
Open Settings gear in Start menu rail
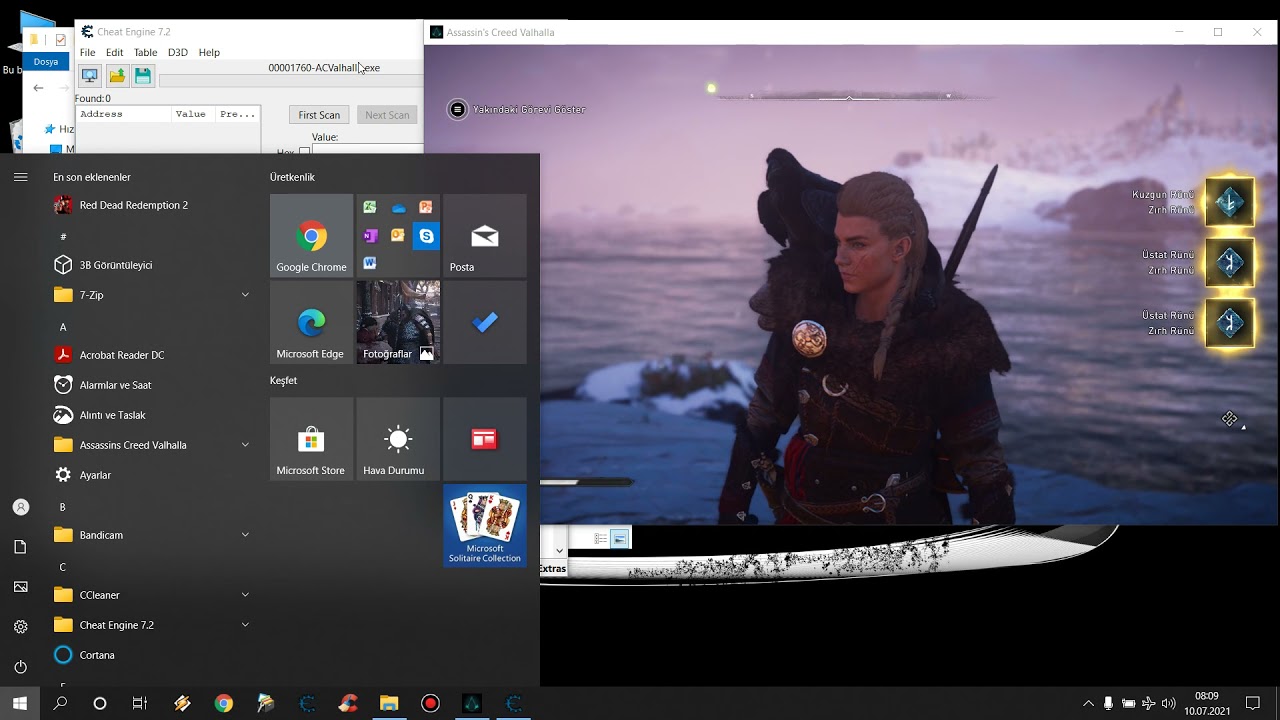tap(21, 627)
